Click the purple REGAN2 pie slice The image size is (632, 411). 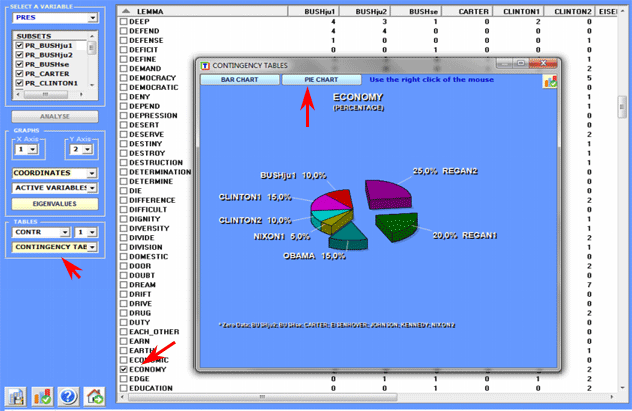pos(386,193)
